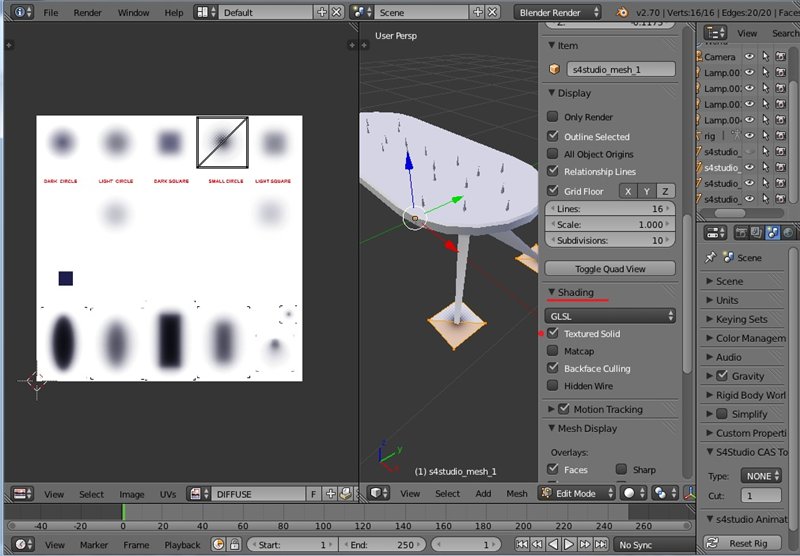Screen dimensions: 800x556
Task: Open the UVs menu in image editor
Action: tap(168, 494)
